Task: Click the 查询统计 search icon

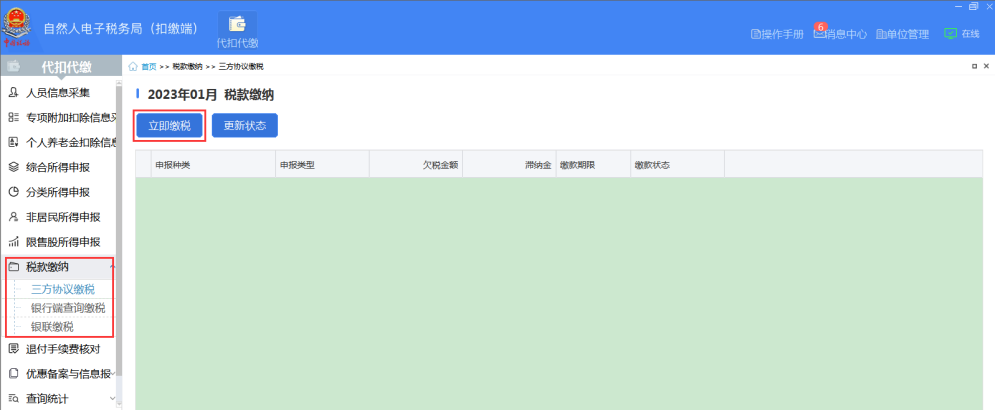Action: pos(13,399)
